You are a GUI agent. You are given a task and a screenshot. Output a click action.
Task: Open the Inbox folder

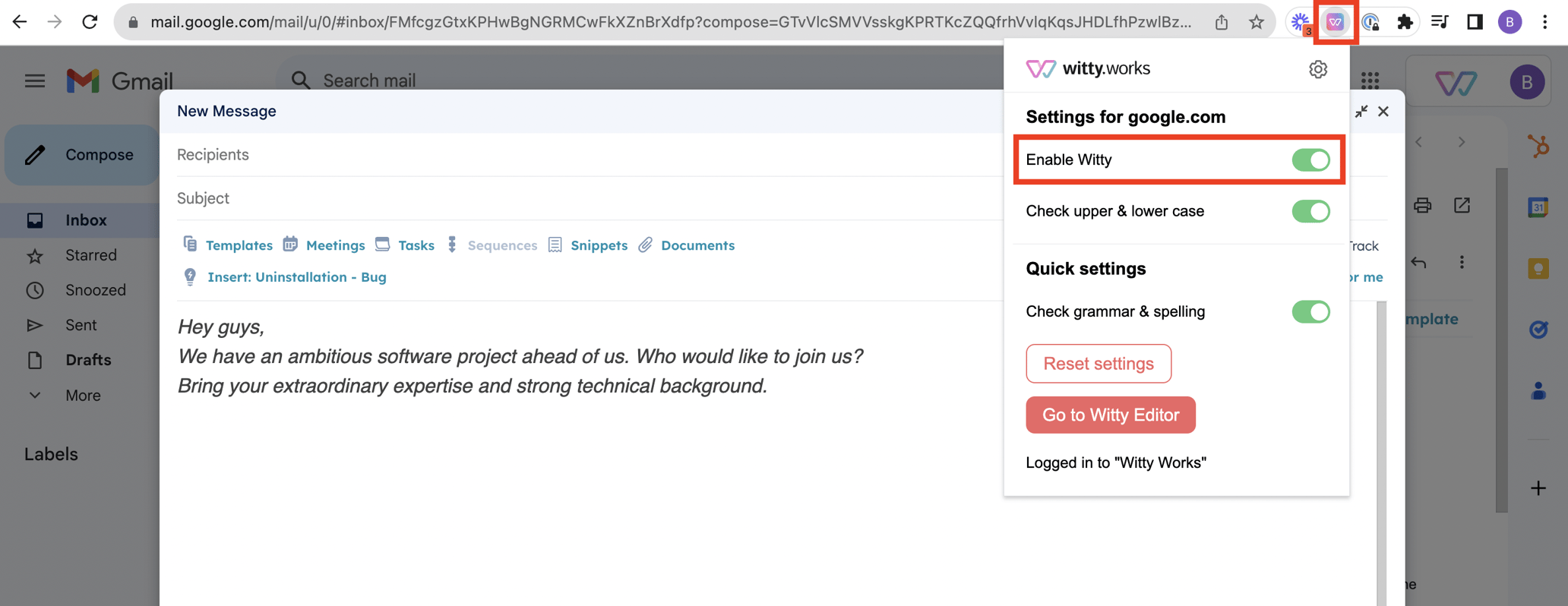pos(86,220)
